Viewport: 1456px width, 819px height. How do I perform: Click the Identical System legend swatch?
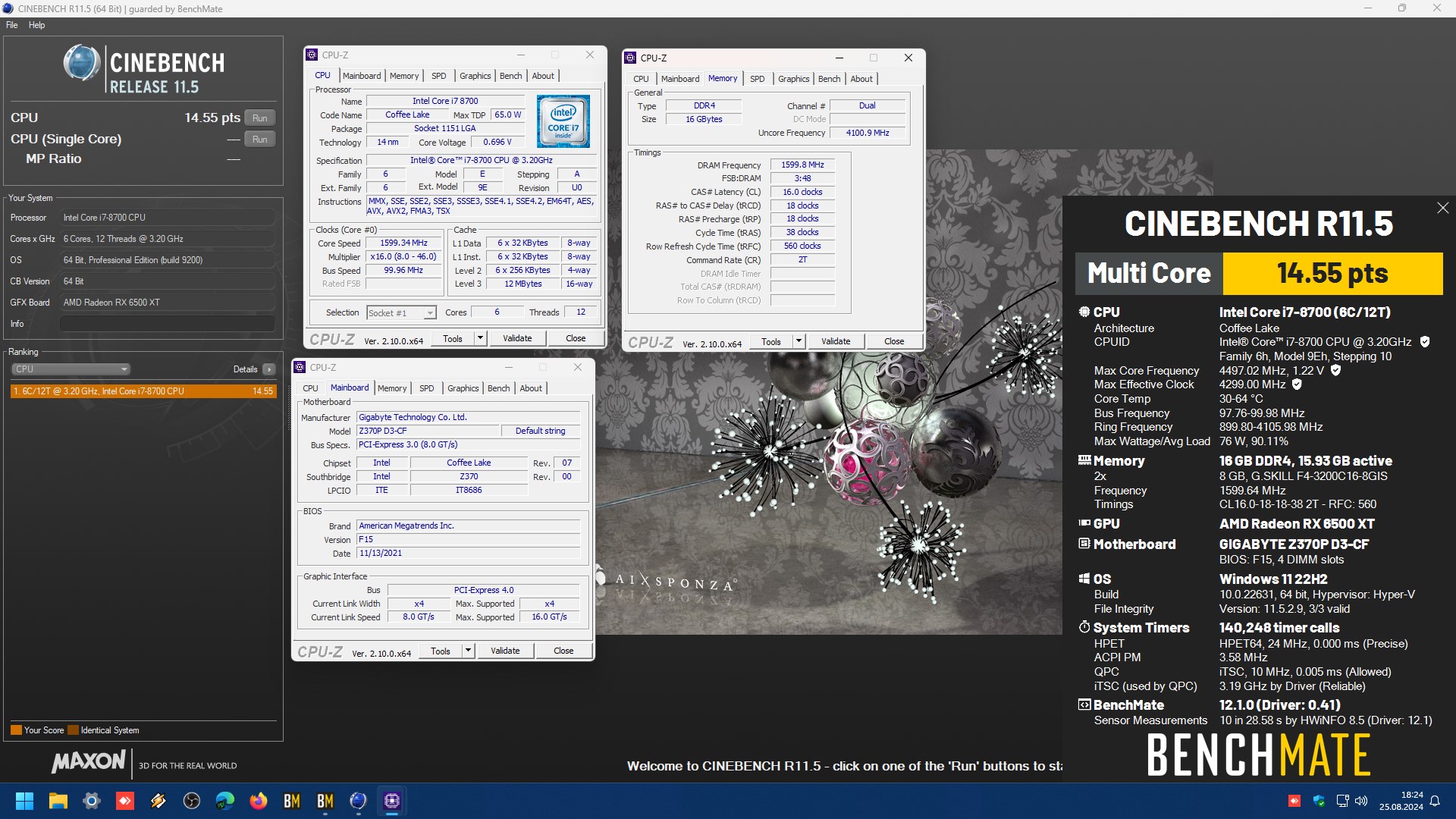[73, 730]
